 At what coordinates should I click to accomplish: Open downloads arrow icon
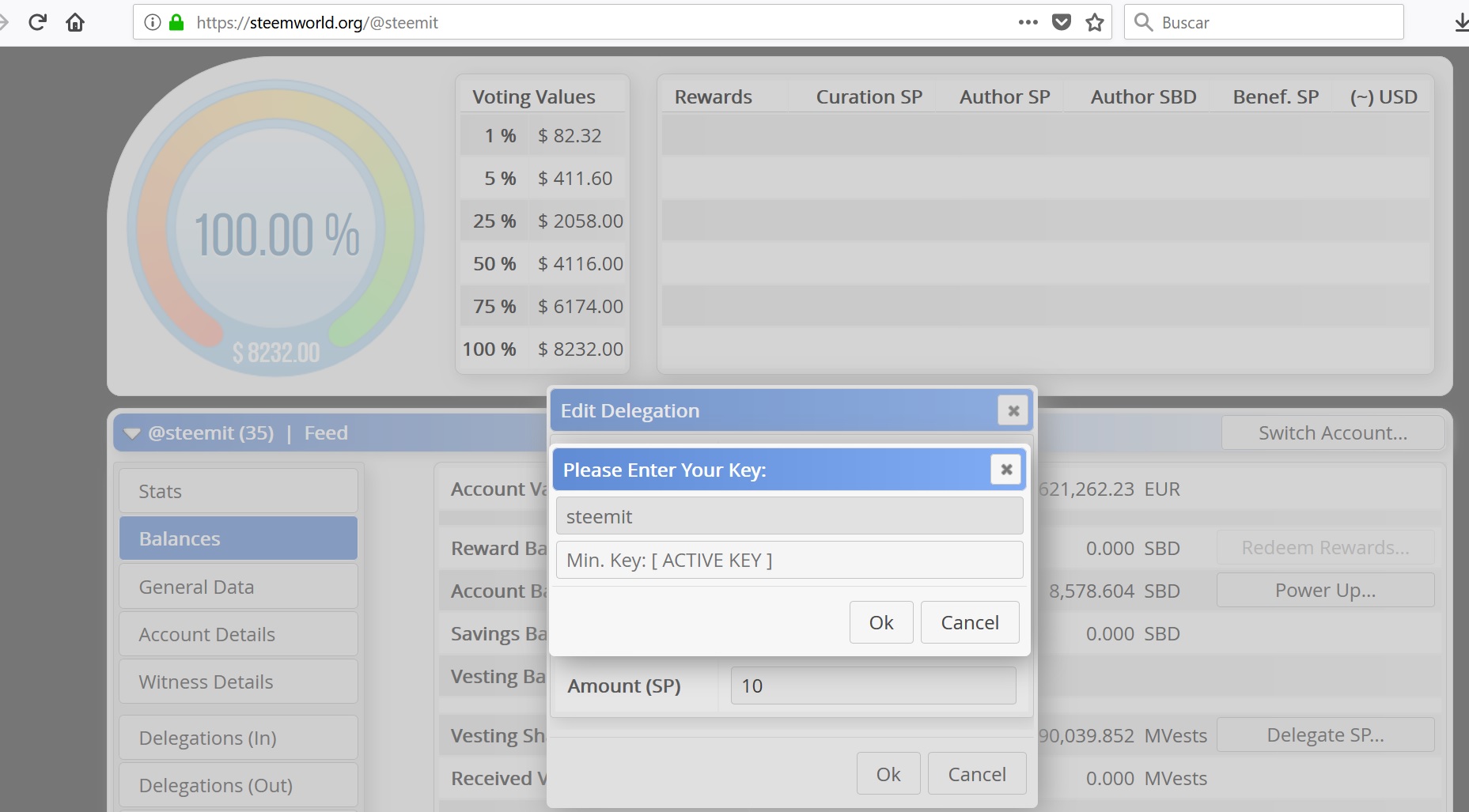1461,22
